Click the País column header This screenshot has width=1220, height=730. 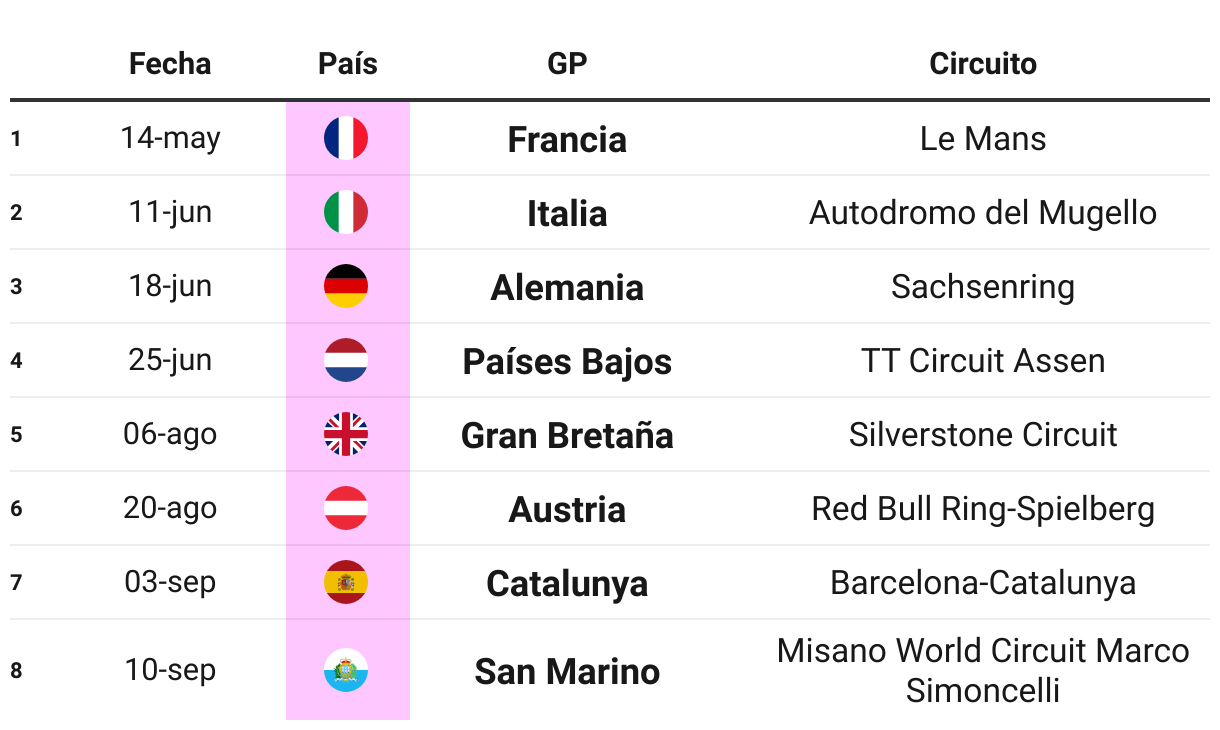coord(348,64)
